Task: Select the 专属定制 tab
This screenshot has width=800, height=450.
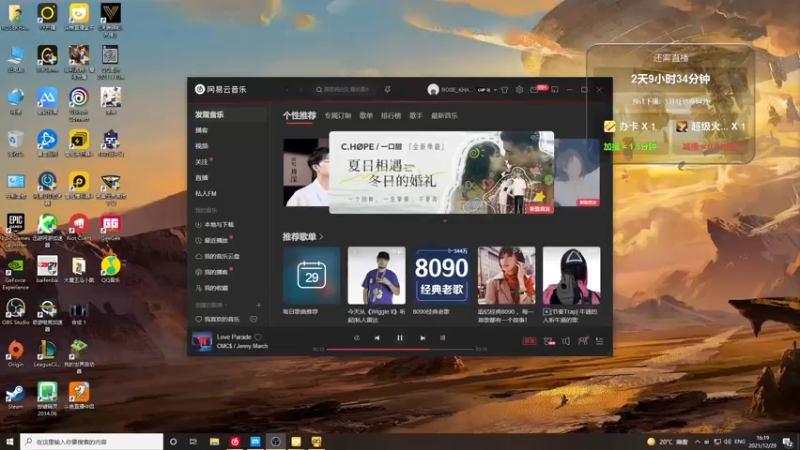Action: point(338,116)
